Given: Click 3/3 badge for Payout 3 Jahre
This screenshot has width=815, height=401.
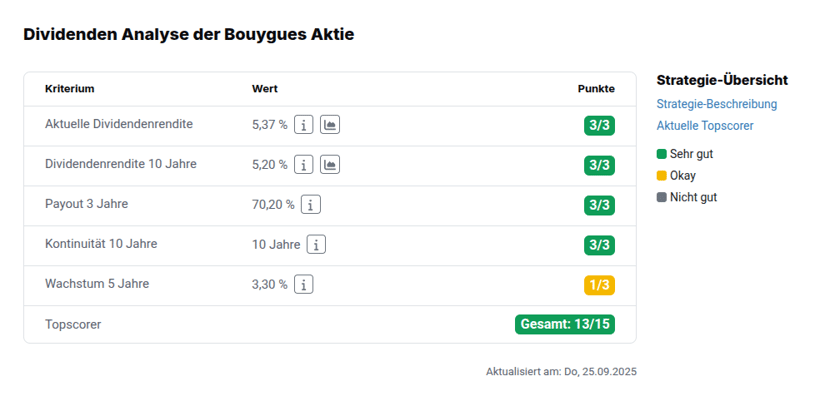Looking at the screenshot, I should 599,205.
